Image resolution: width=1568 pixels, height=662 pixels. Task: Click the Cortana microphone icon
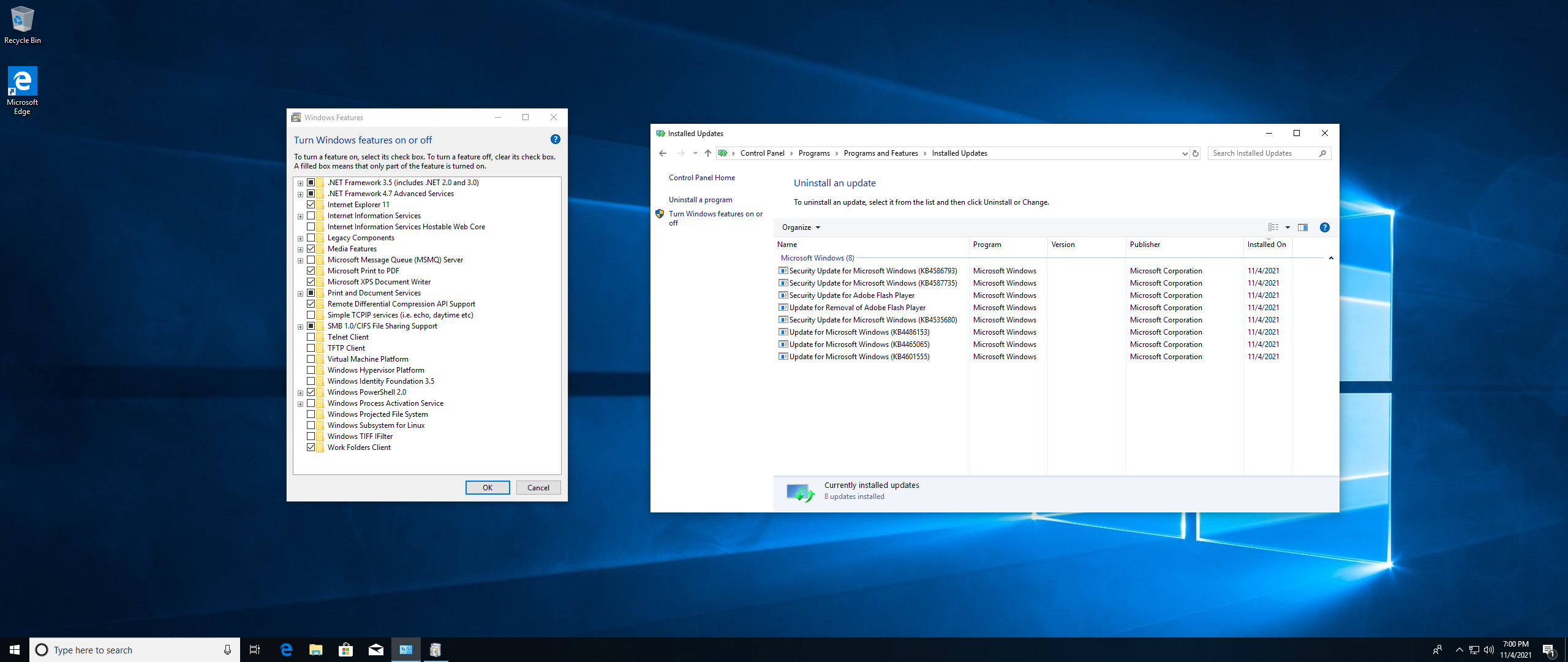pos(227,650)
